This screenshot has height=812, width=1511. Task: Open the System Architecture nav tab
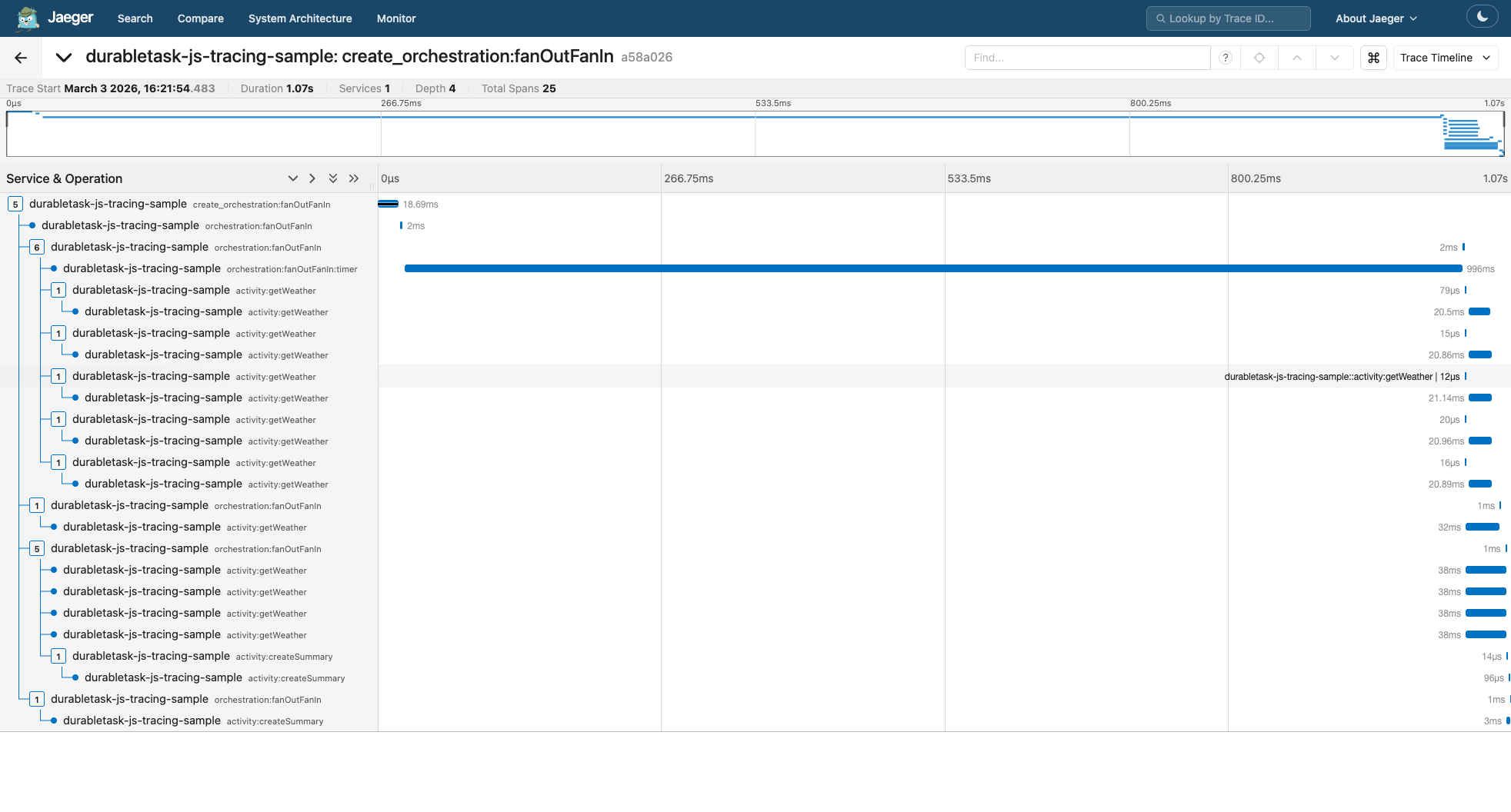300,18
